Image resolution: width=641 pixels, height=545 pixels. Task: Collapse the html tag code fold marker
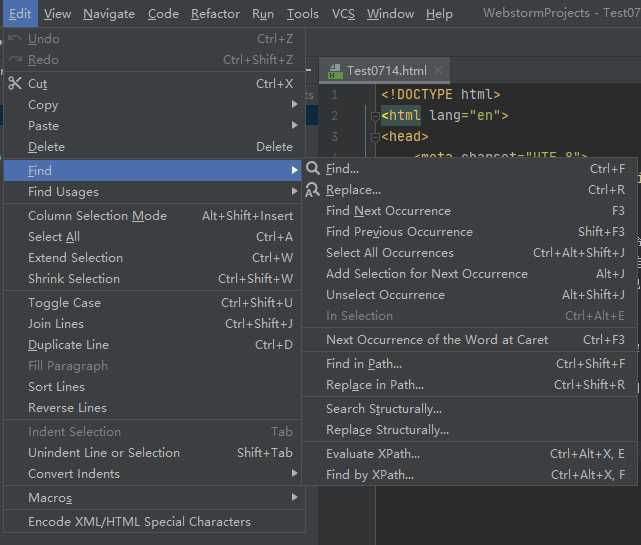click(x=375, y=117)
